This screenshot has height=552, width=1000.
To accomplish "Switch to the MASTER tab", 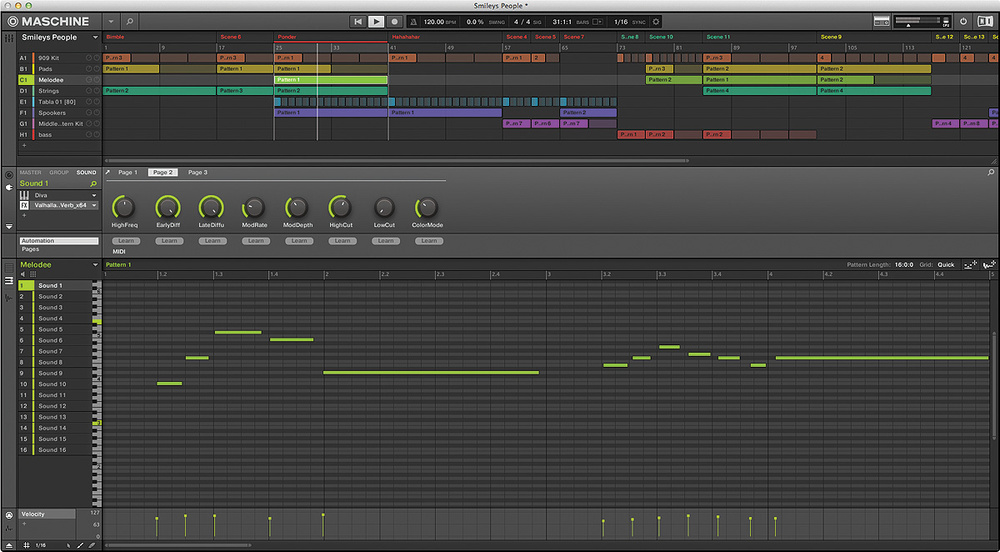I will pyautogui.click(x=30, y=173).
